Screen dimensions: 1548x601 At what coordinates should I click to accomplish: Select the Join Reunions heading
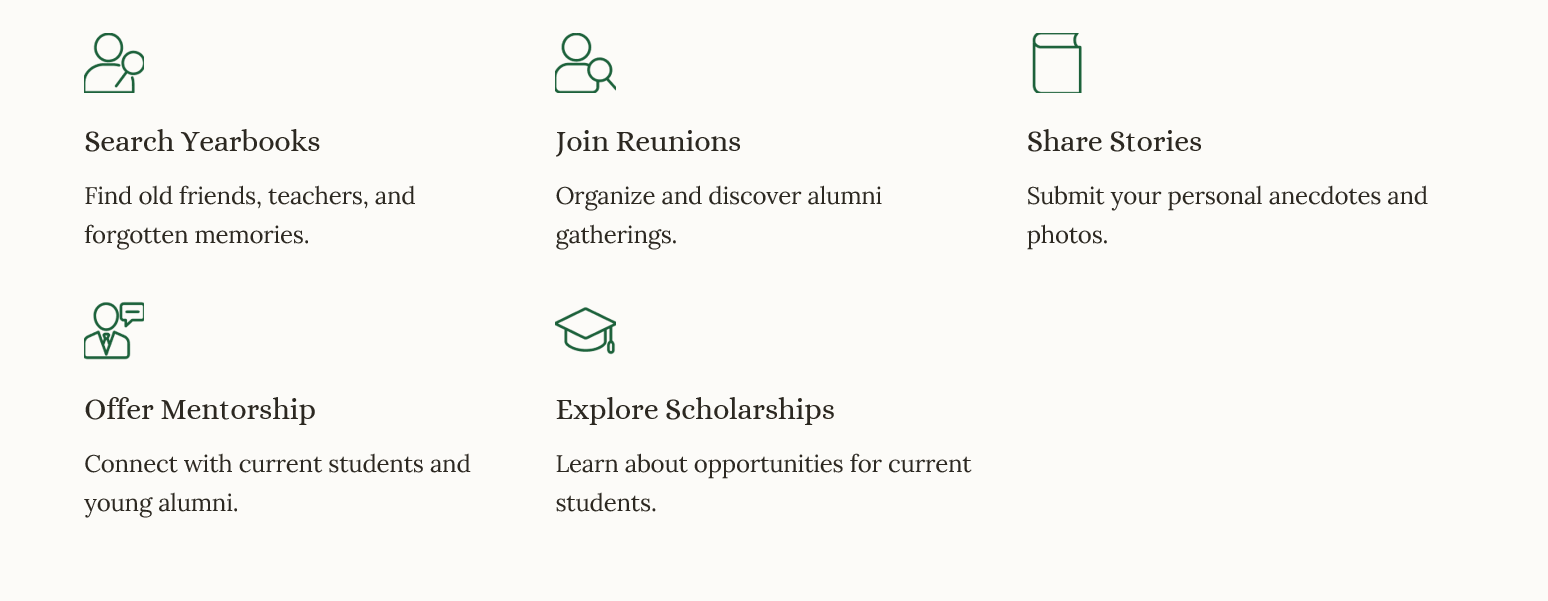(x=648, y=142)
